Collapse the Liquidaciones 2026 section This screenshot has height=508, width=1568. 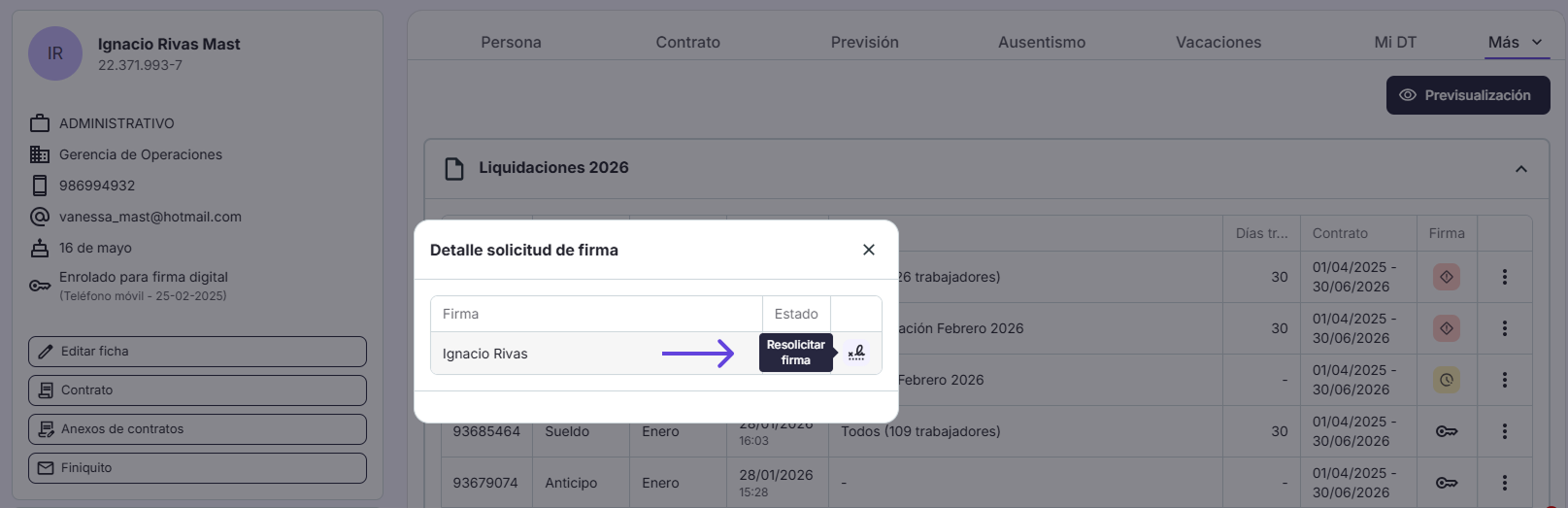point(1521,169)
